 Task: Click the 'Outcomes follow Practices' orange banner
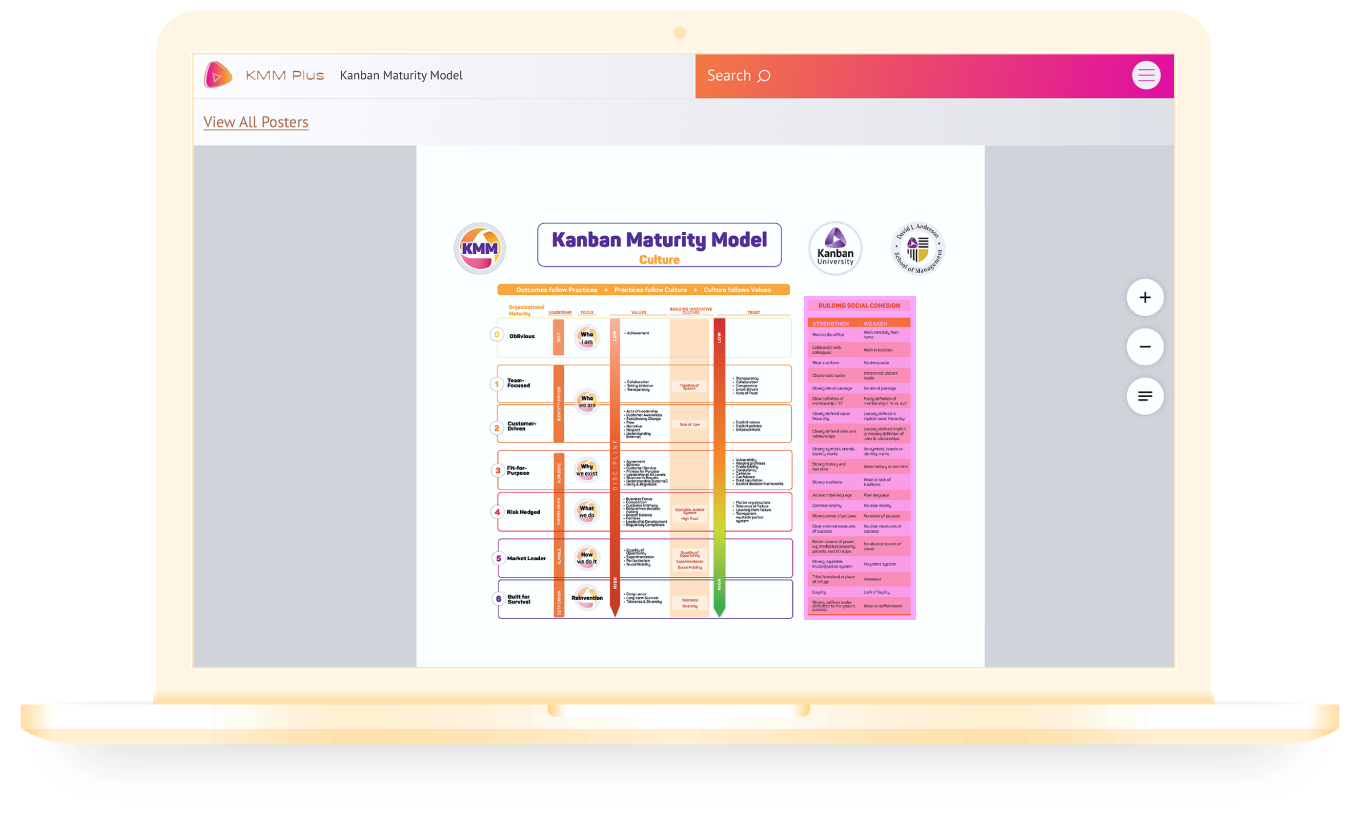coord(644,290)
